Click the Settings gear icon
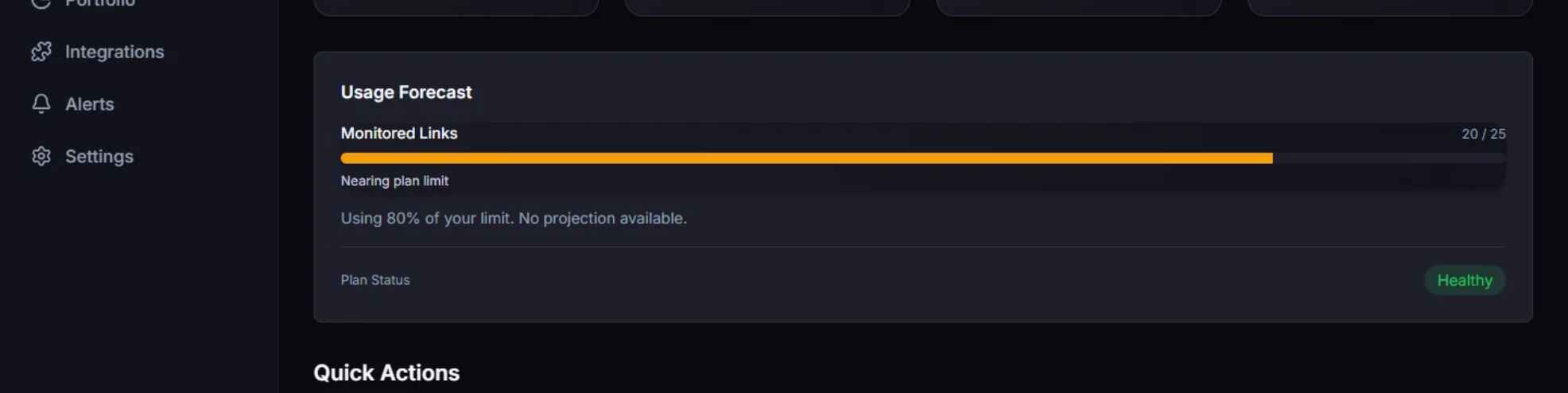Viewport: 1568px width, 393px height. tap(41, 156)
